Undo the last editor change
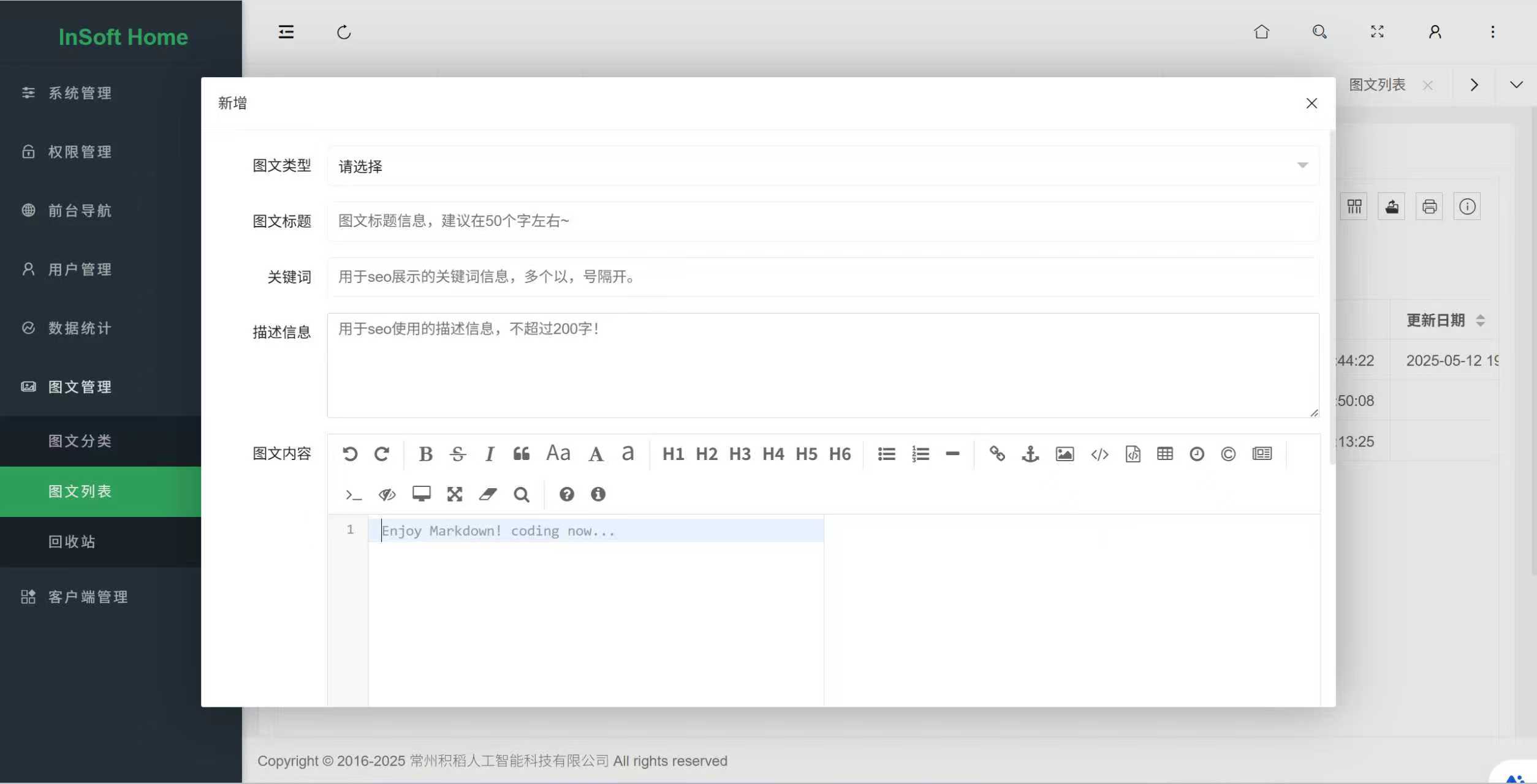Screen dimensions: 1537x784 [350, 453]
